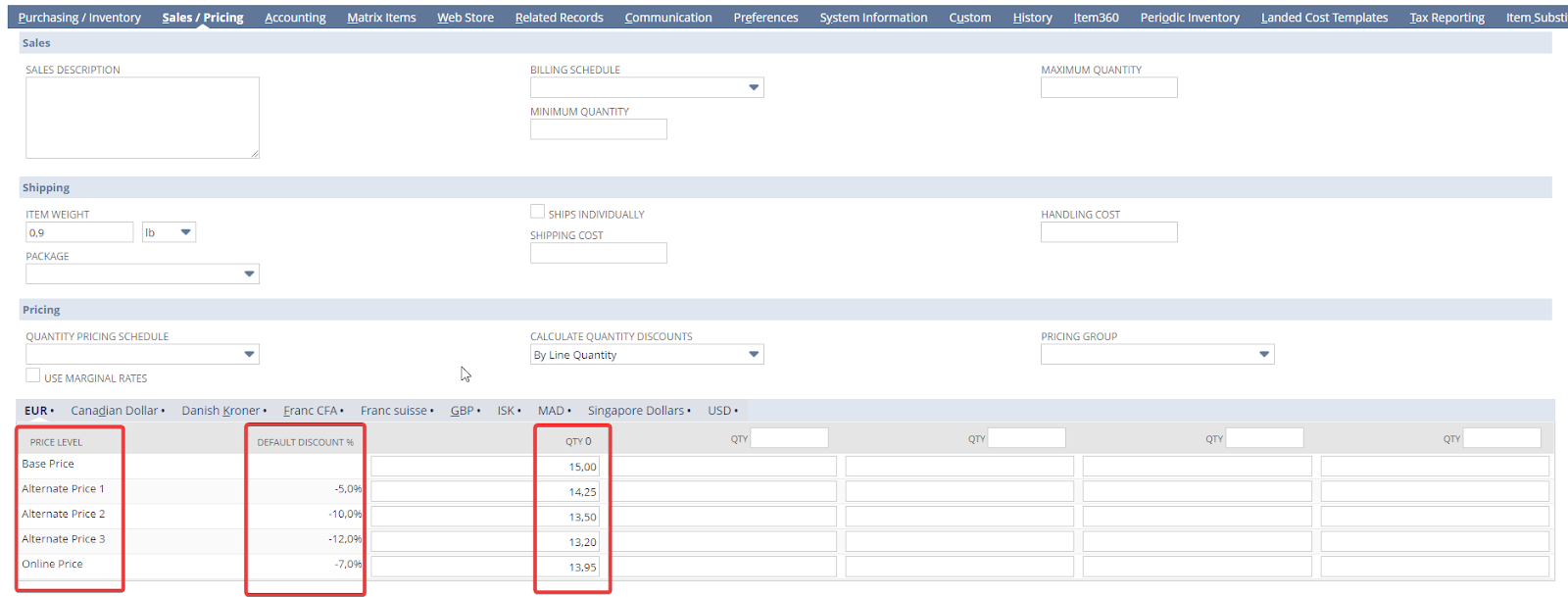Viewport: 1568px width, 597px height.
Task: Open the Billing Schedule dropdown
Action: click(x=647, y=87)
